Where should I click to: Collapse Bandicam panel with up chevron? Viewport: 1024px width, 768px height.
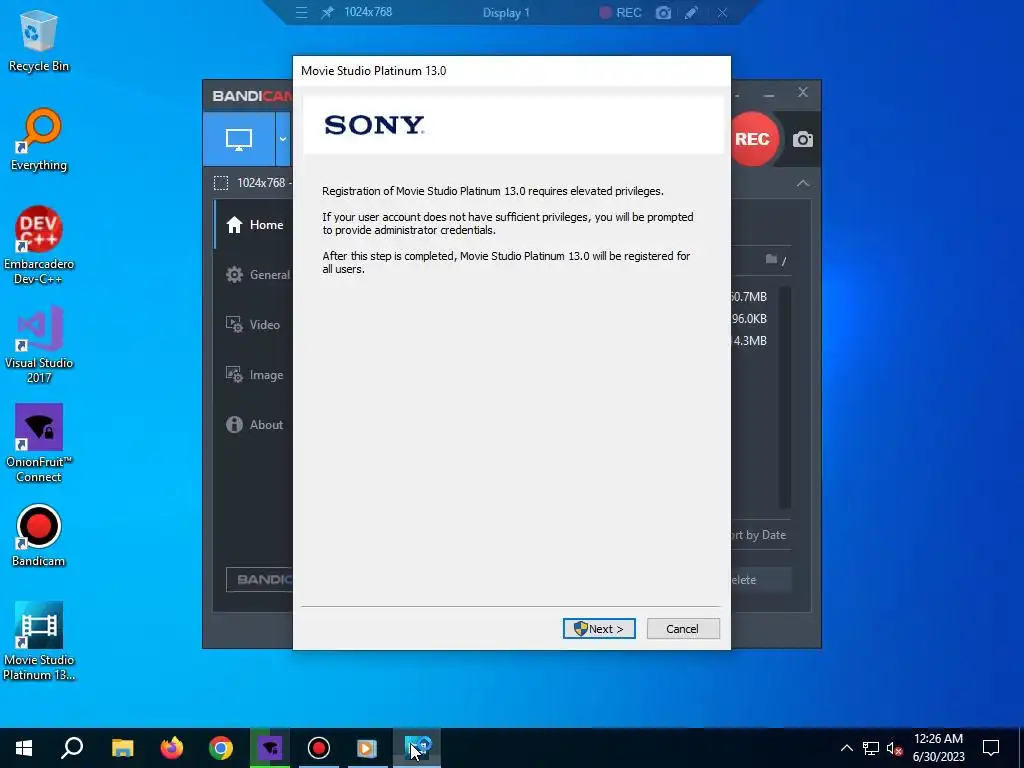pyautogui.click(x=803, y=184)
